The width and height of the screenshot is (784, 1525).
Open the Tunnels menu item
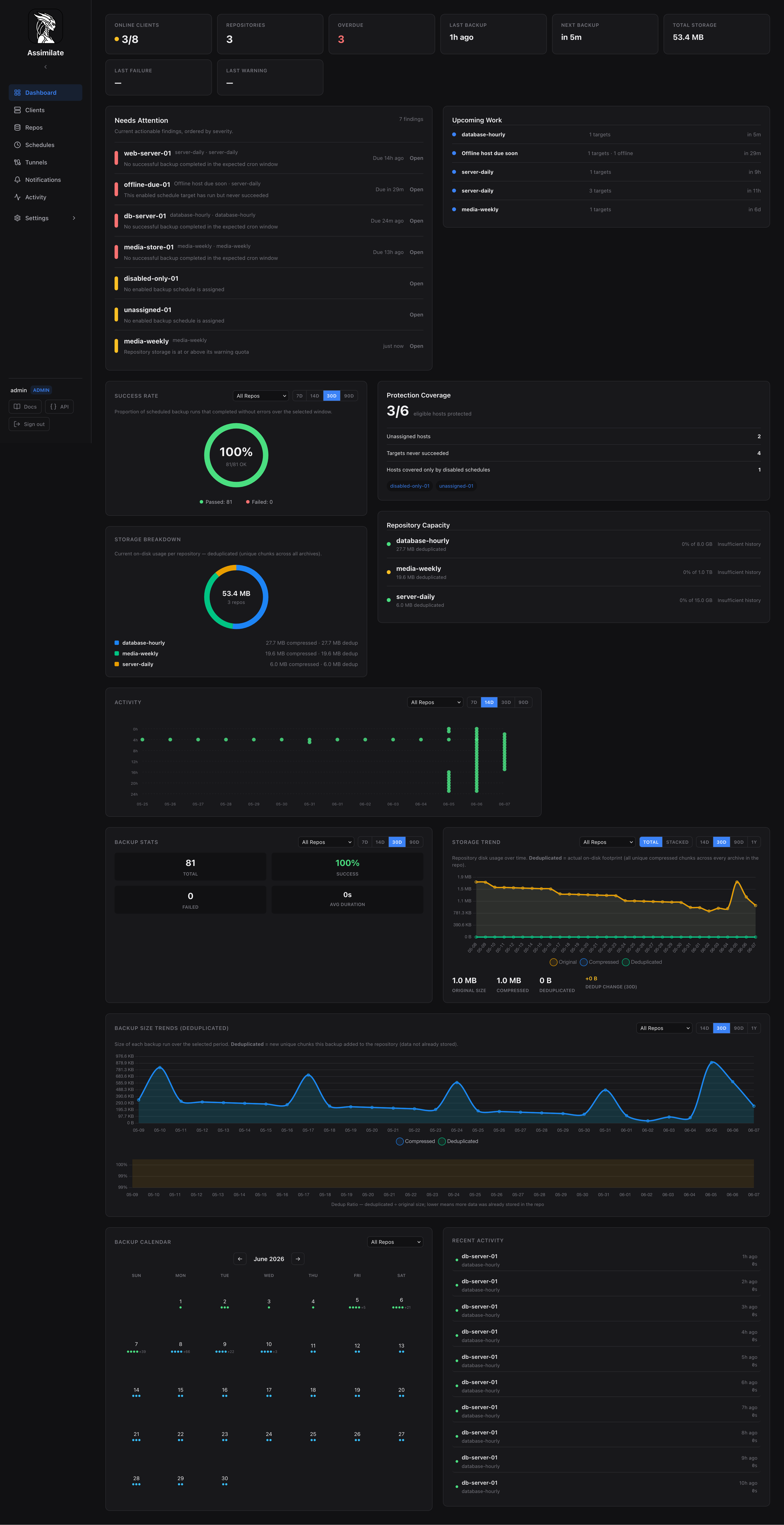pos(46,162)
